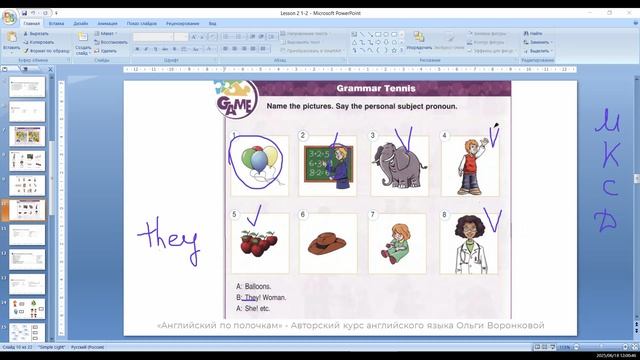Expand the shapes gallery
640x360 pixels.
pos(402,51)
